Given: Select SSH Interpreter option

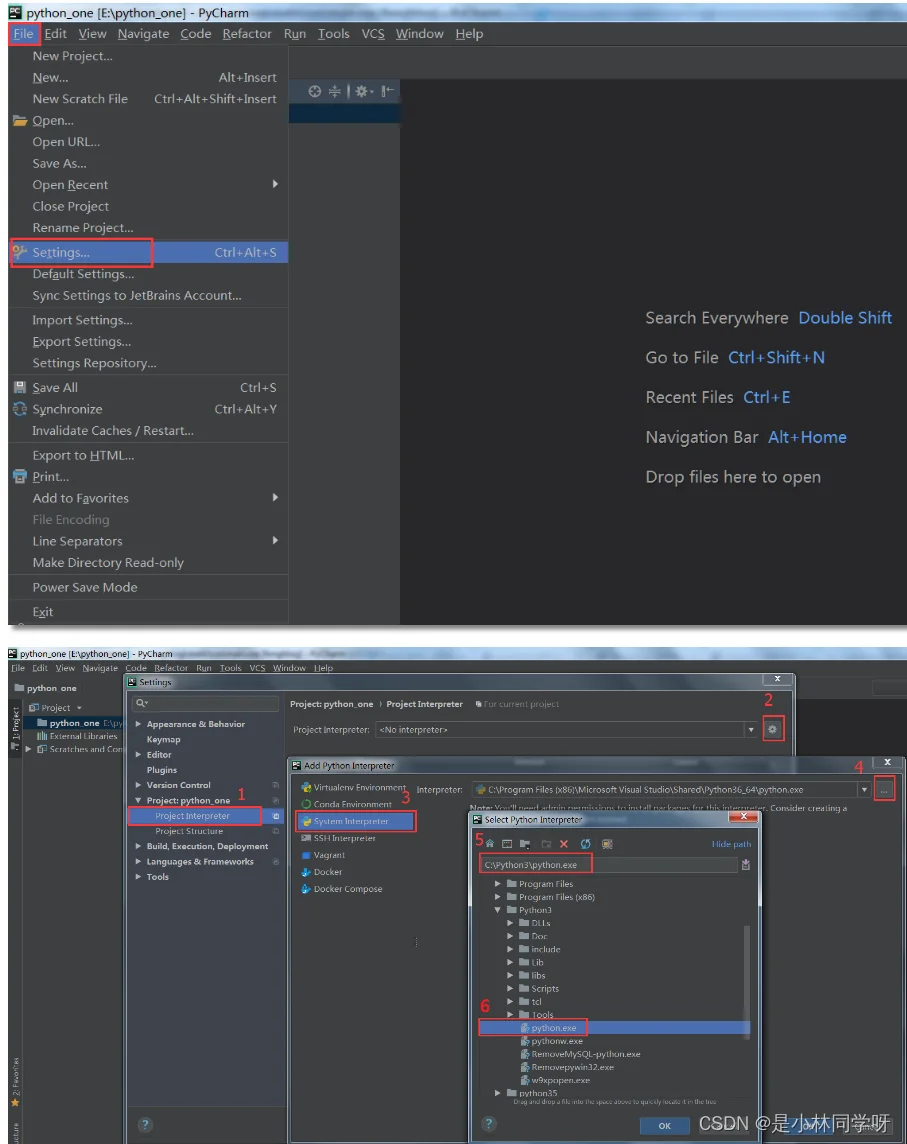Looking at the screenshot, I should tap(339, 838).
